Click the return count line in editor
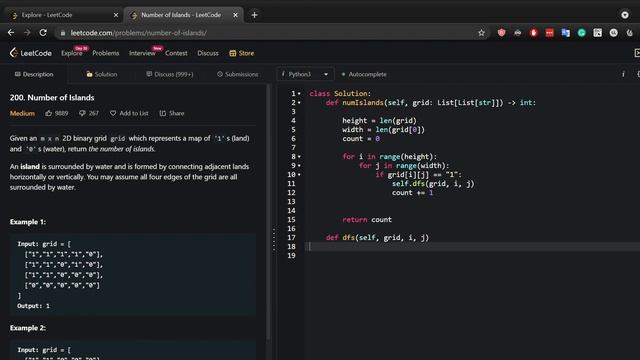Viewport: 640px width, 360px height. [x=367, y=220]
